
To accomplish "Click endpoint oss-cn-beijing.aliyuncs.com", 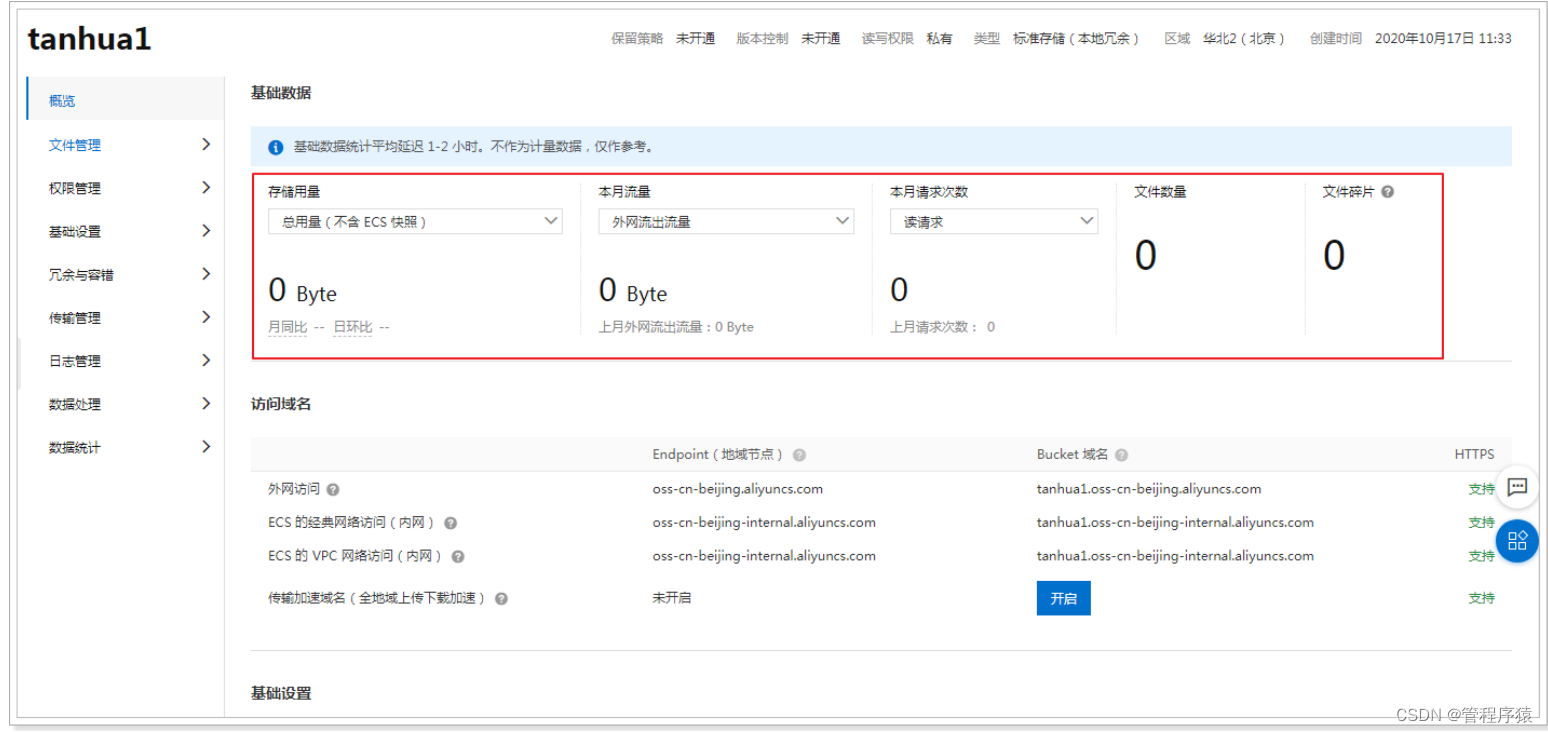I will (738, 489).
